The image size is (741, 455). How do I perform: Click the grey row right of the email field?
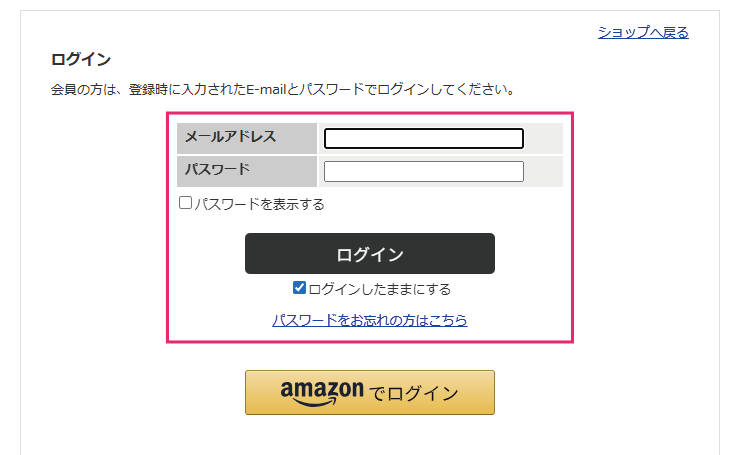543,138
